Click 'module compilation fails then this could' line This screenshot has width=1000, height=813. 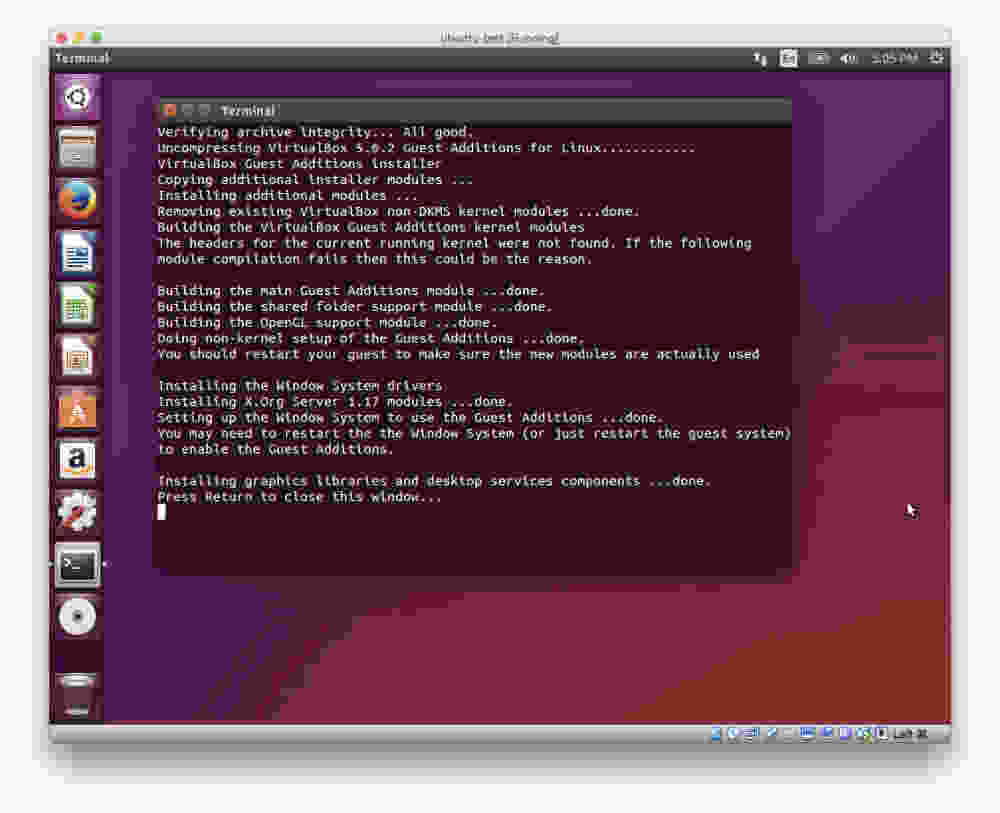(374, 259)
